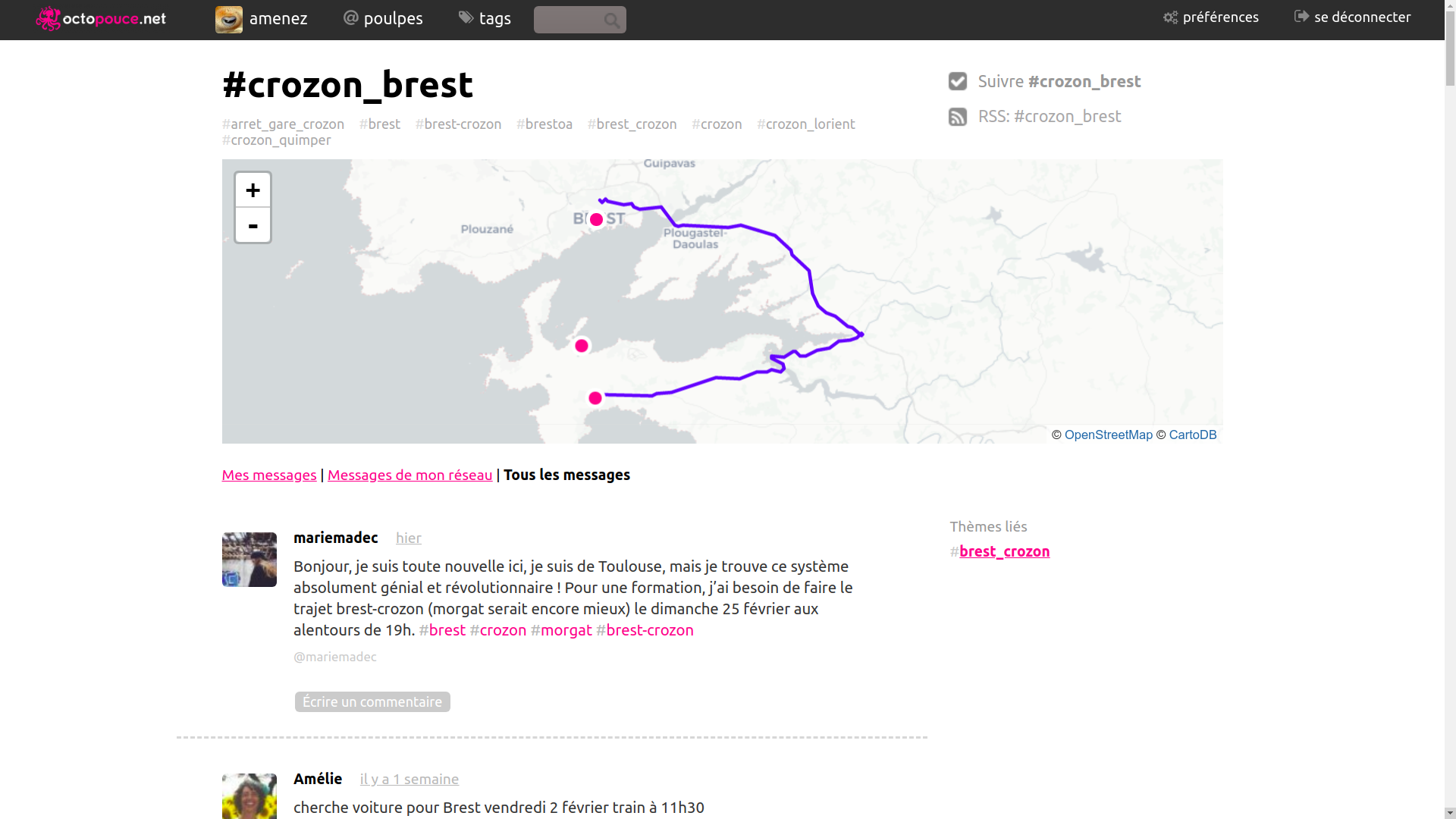Viewport: 1456px width, 819px height.
Task: Open the préférences gears icon
Action: [1171, 17]
